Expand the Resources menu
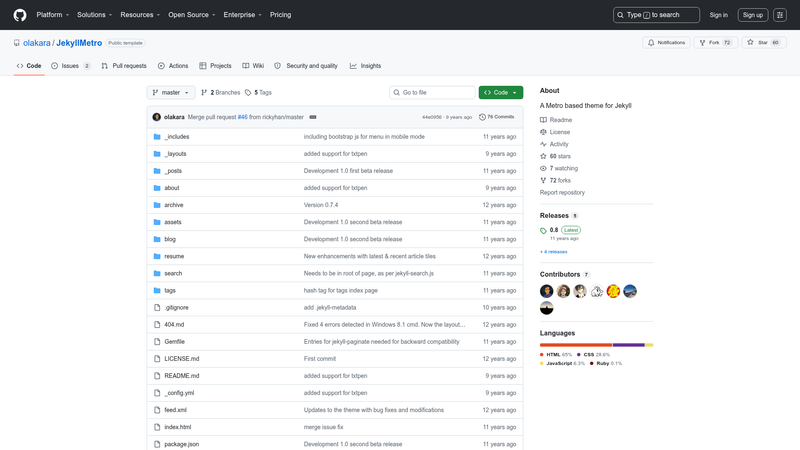The height and width of the screenshot is (450, 800). [140, 15]
